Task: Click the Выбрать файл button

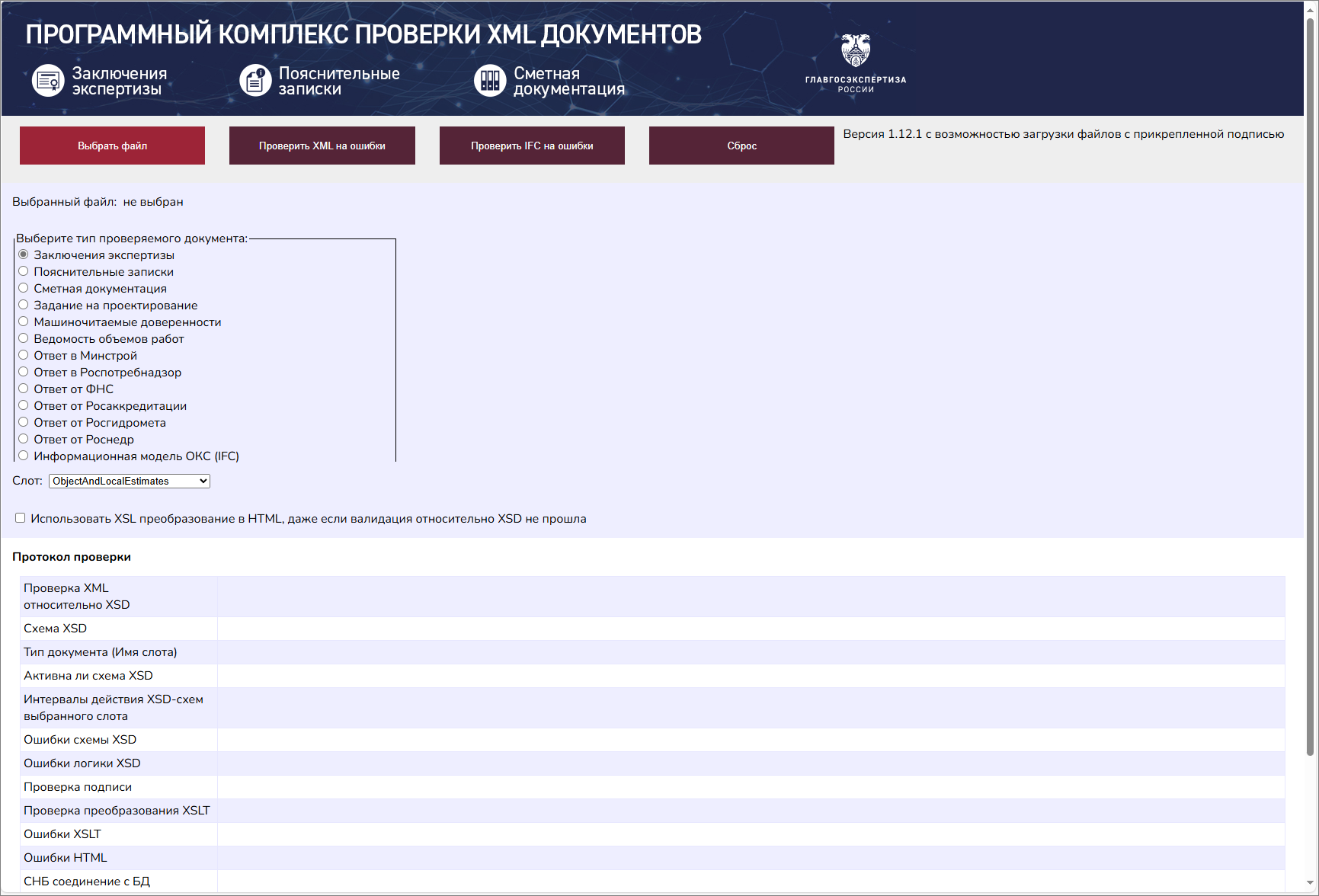Action: click(111, 145)
